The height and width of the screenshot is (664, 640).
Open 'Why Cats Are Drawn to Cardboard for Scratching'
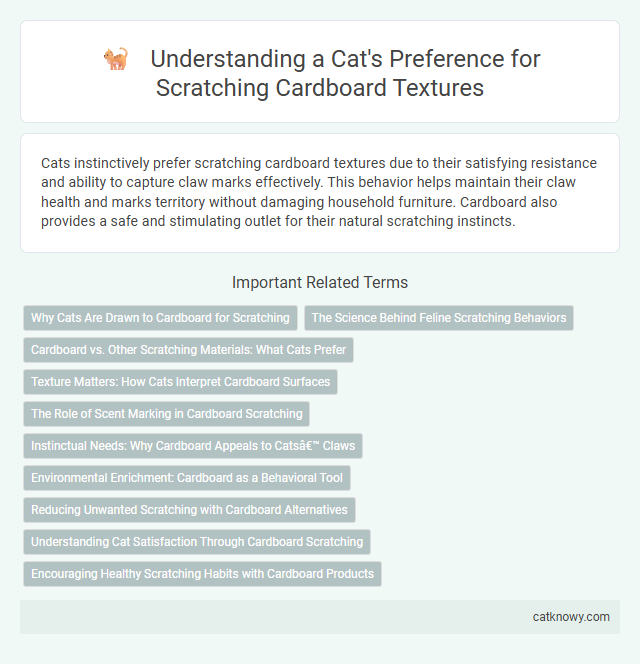[x=161, y=318]
